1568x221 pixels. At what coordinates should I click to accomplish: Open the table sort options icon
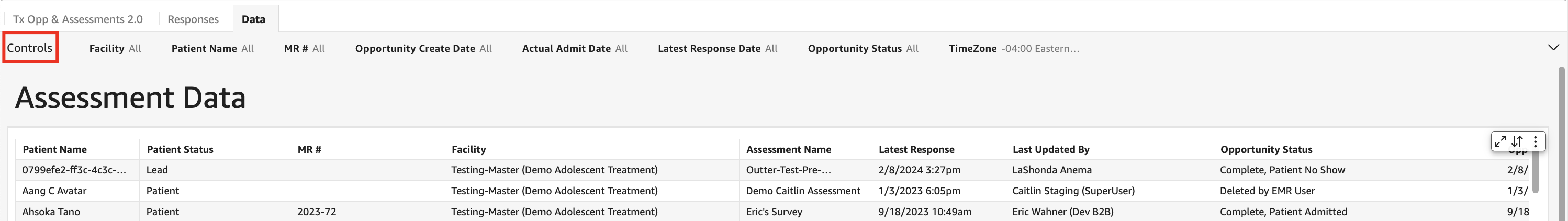click(x=1517, y=141)
